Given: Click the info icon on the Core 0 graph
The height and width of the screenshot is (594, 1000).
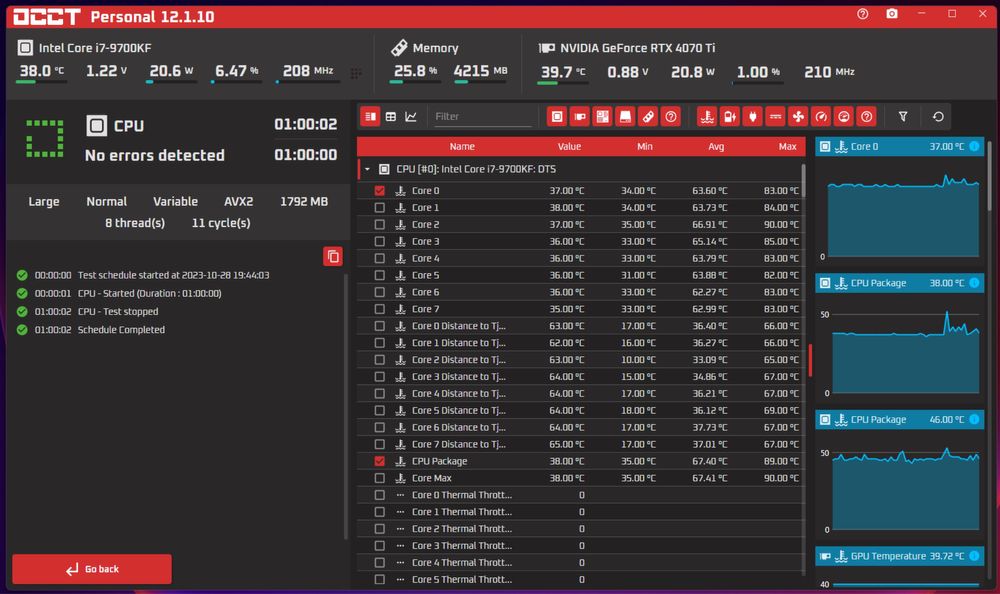Looking at the screenshot, I should [x=974, y=146].
